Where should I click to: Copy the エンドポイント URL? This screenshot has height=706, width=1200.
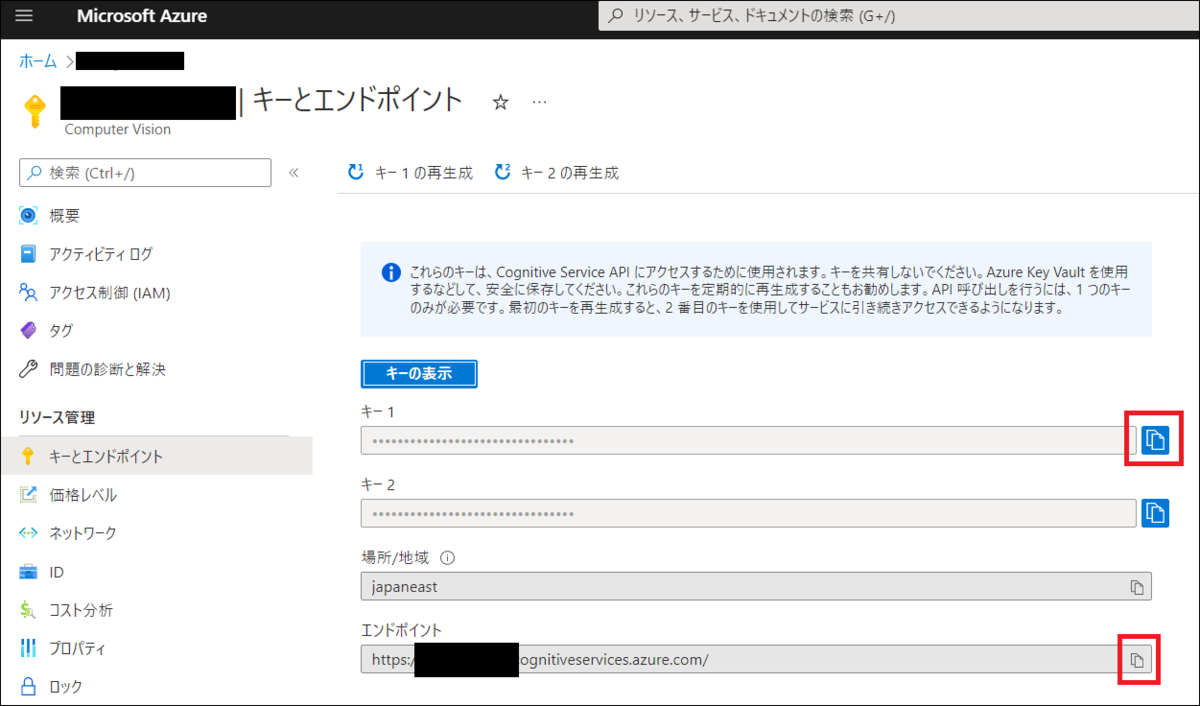[1137, 660]
